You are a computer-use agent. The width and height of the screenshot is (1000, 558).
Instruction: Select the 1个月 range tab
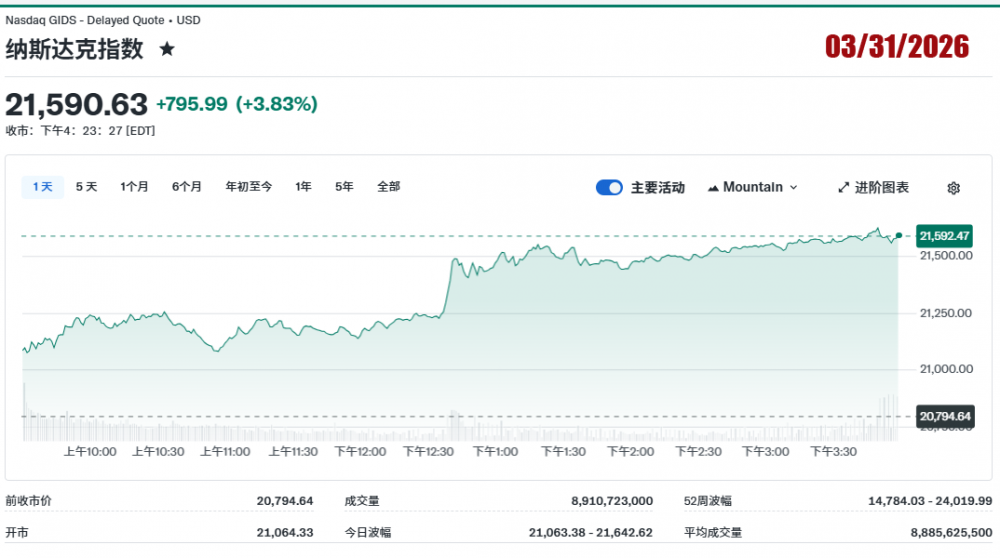(x=134, y=187)
